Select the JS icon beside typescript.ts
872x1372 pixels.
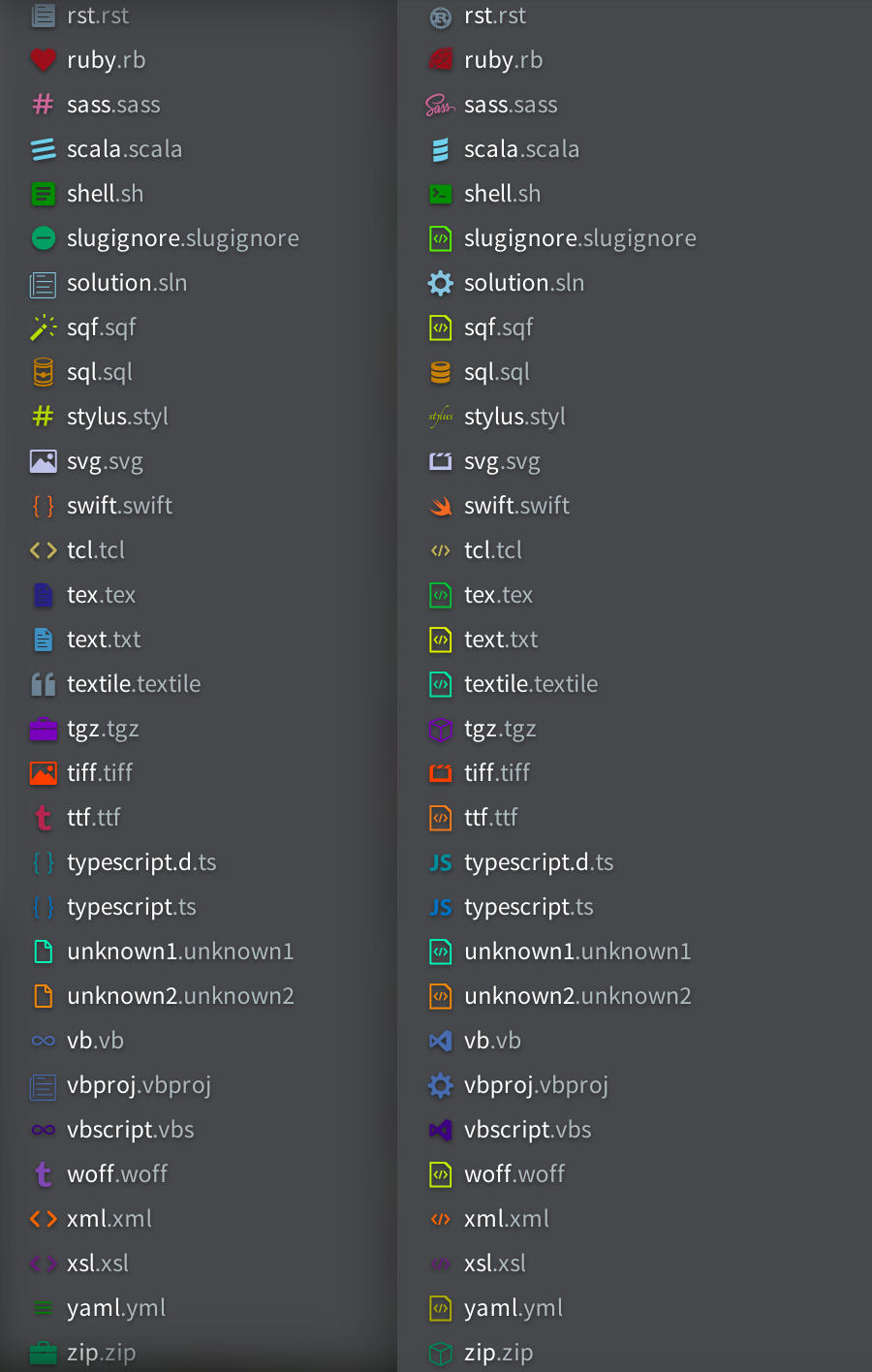click(441, 907)
